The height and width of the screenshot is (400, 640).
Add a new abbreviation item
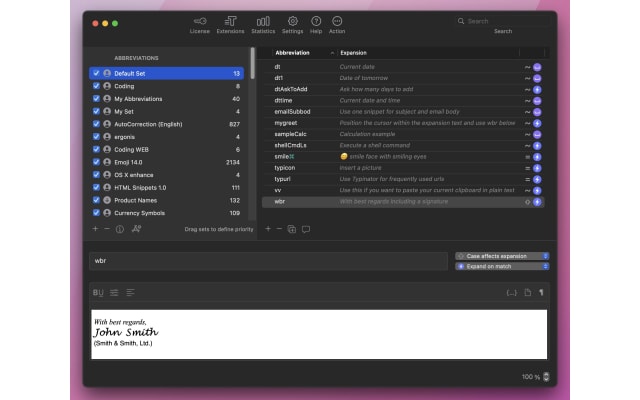(x=268, y=229)
